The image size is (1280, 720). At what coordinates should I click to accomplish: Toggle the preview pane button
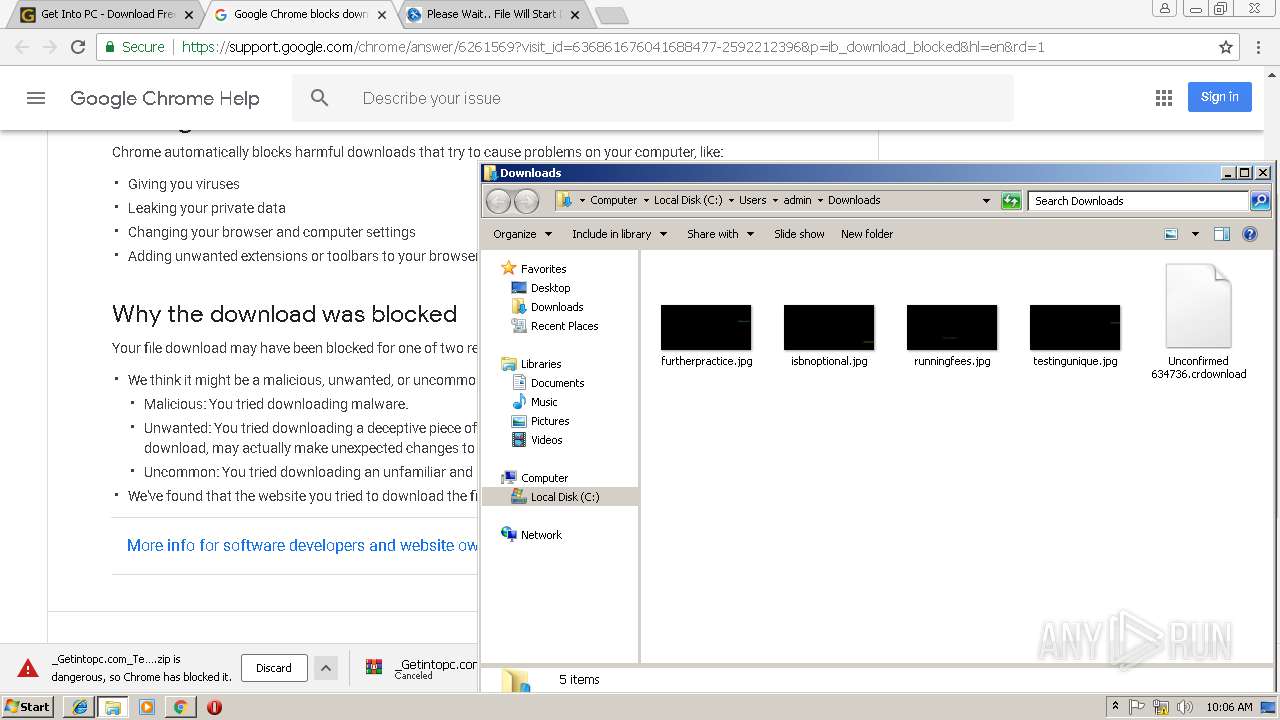tap(1221, 234)
